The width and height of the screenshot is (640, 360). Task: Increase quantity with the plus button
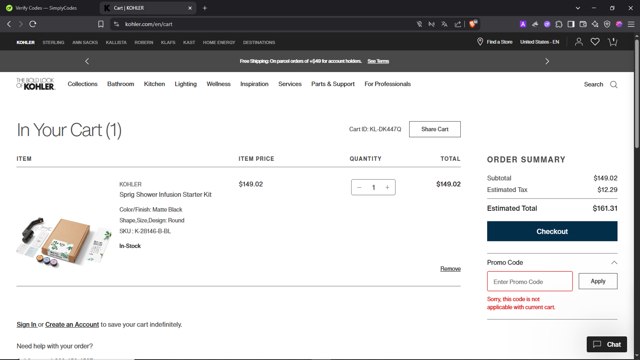(x=387, y=187)
